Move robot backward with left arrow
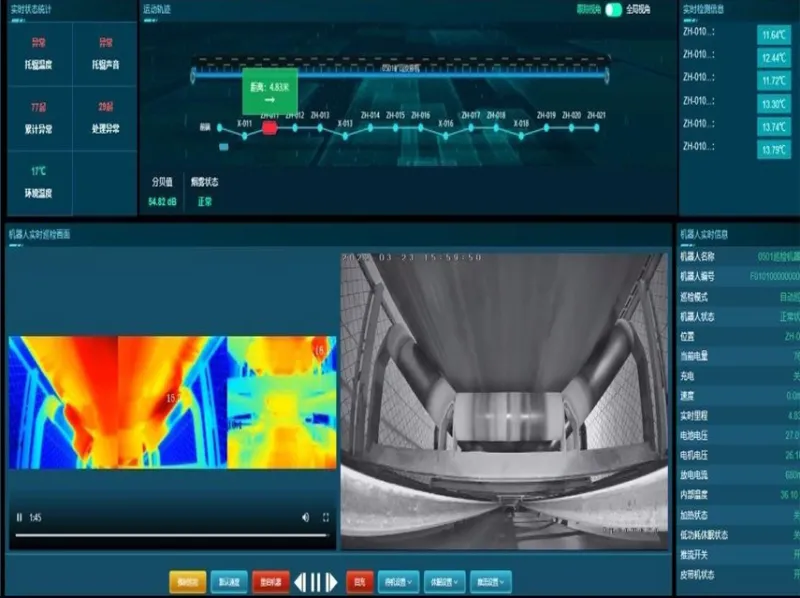The image size is (800, 598). click(300, 582)
